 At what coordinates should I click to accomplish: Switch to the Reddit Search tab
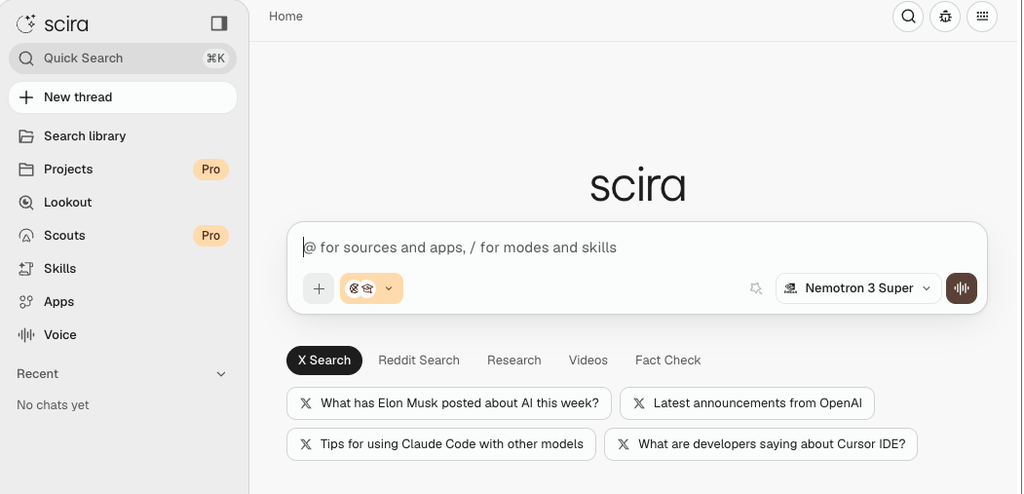[419, 361]
